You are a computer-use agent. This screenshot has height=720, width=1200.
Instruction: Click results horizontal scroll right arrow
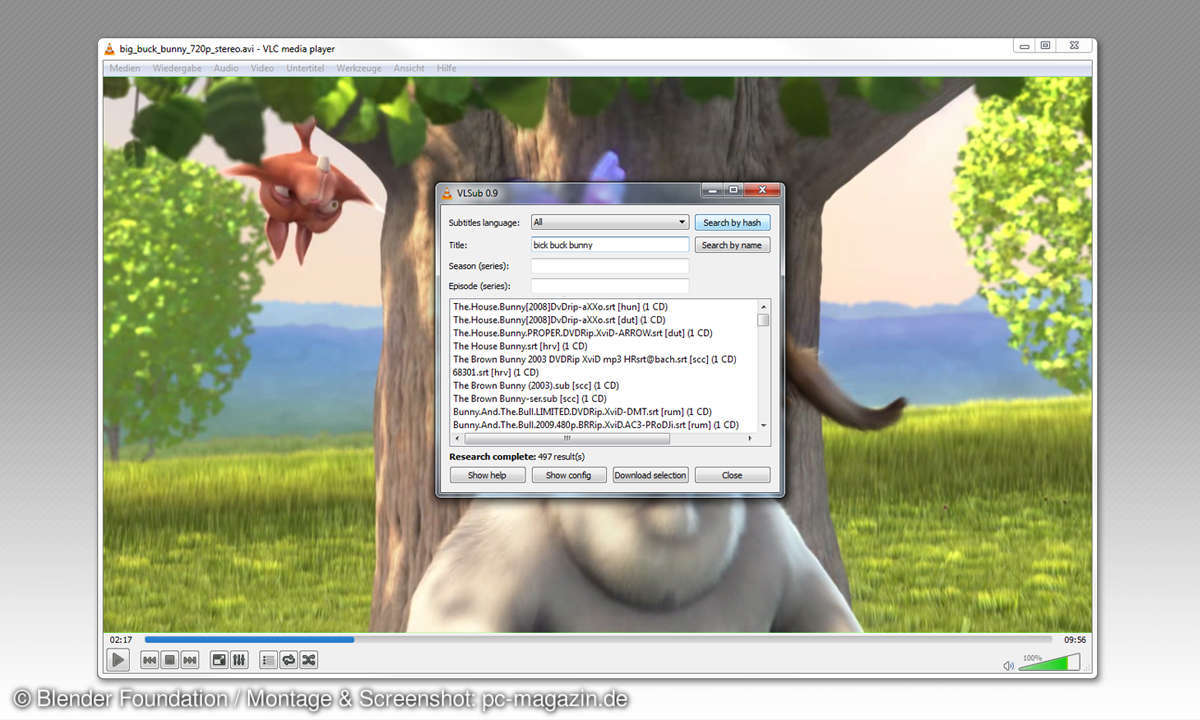tap(751, 438)
